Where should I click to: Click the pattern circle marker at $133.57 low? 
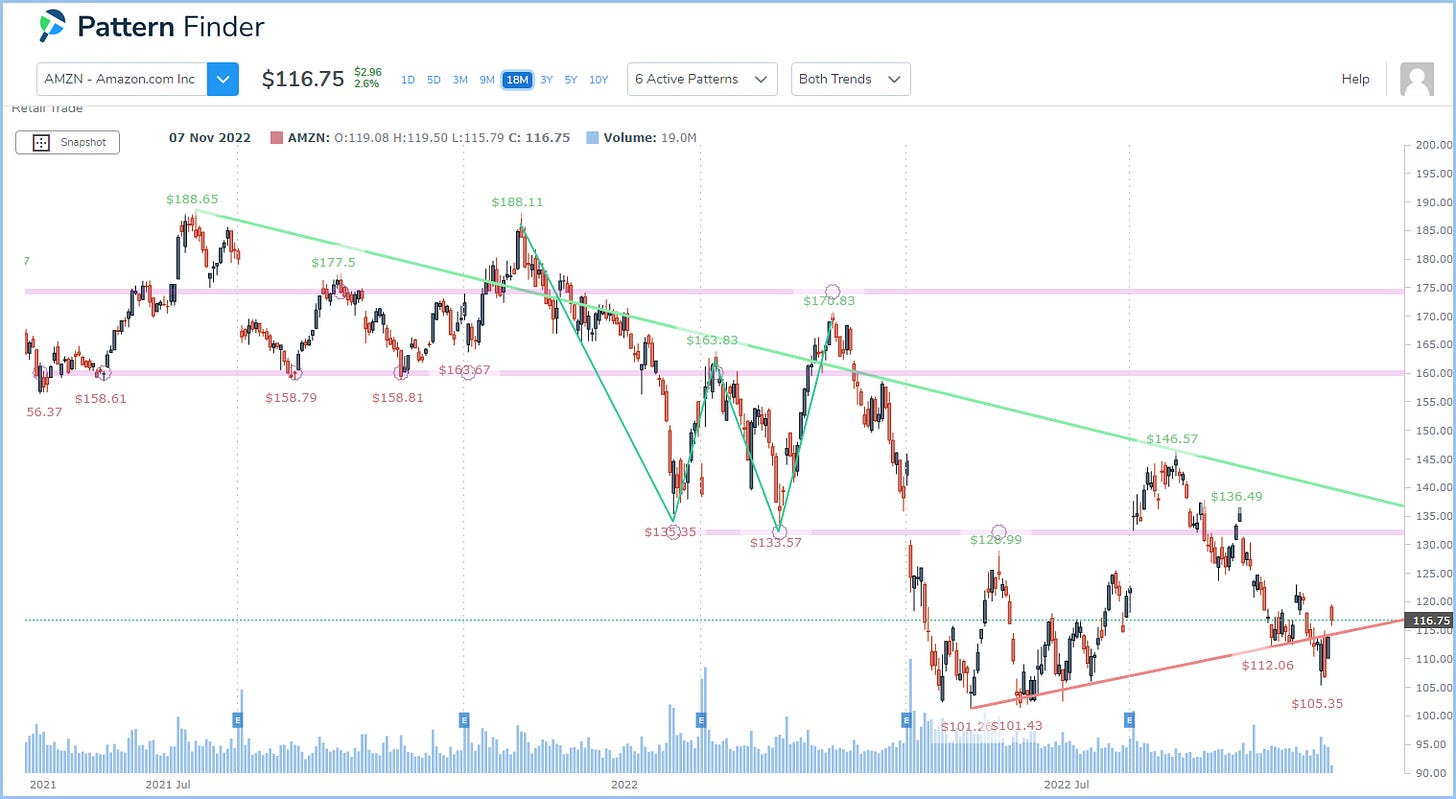tap(779, 532)
